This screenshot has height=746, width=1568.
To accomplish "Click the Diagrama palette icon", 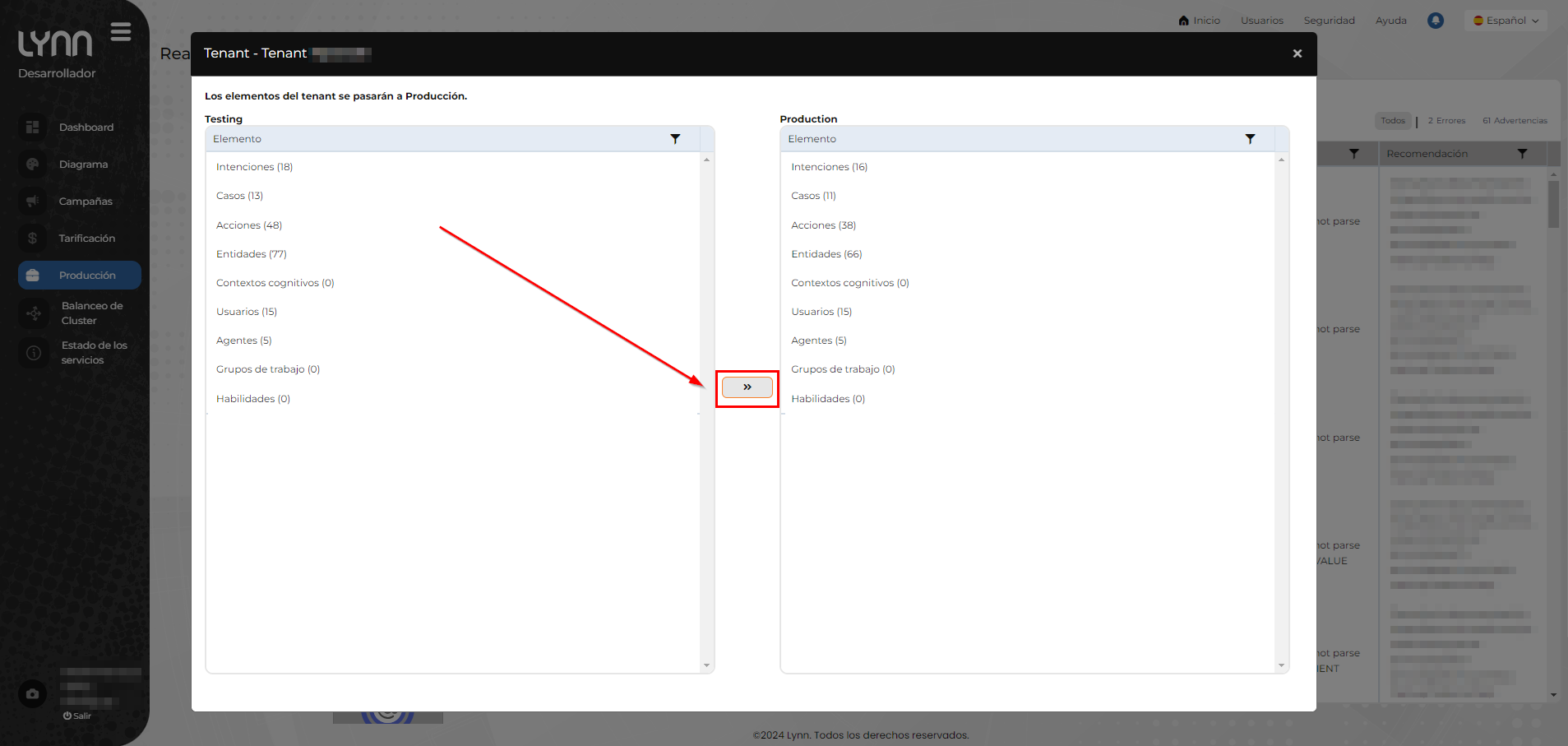I will point(33,164).
